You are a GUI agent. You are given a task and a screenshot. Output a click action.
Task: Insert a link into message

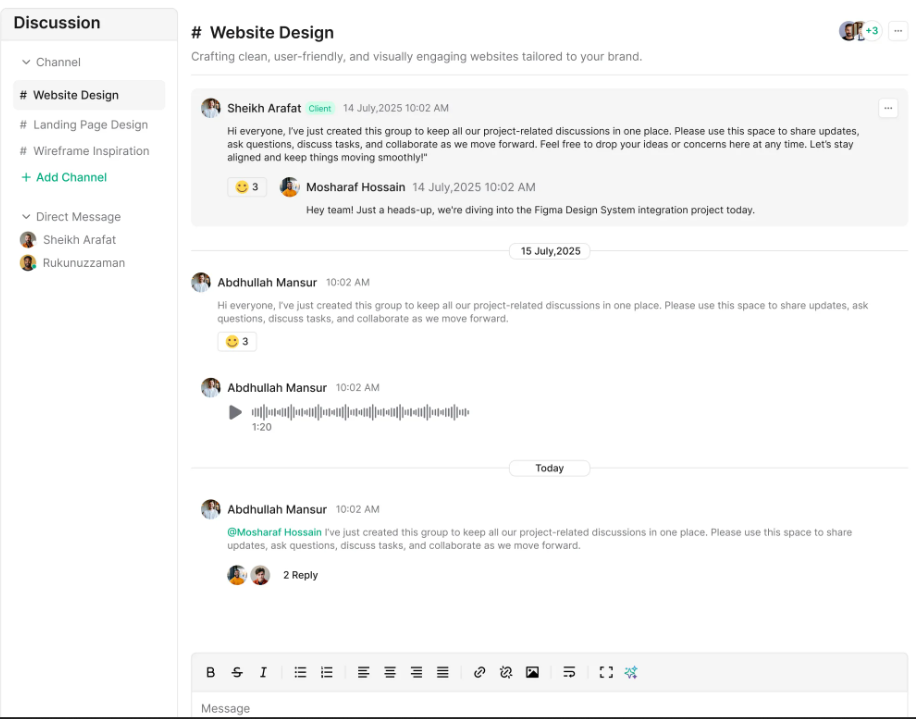click(479, 673)
